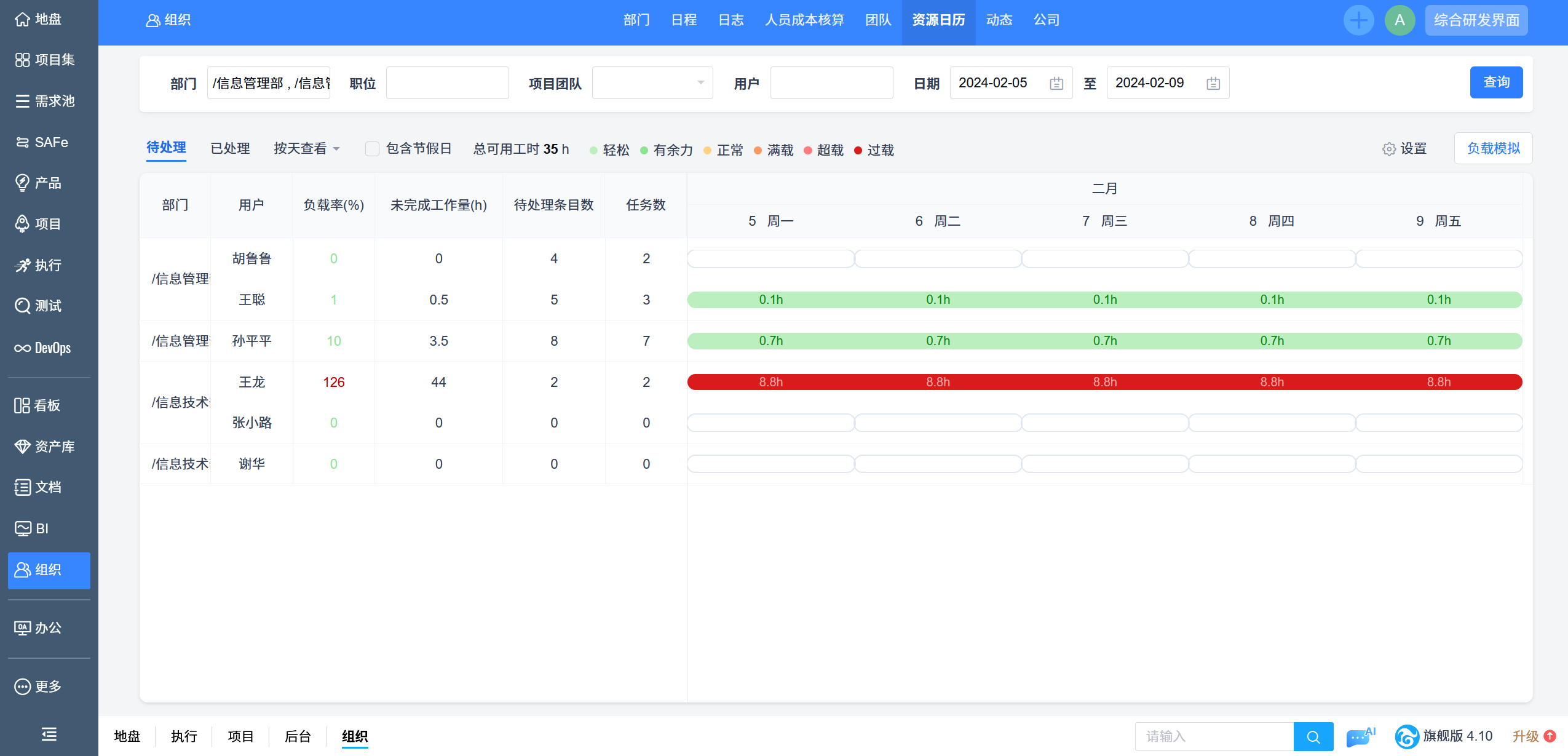Click the blue plus quick-create icon
The width and height of the screenshot is (1568, 756).
click(1358, 20)
